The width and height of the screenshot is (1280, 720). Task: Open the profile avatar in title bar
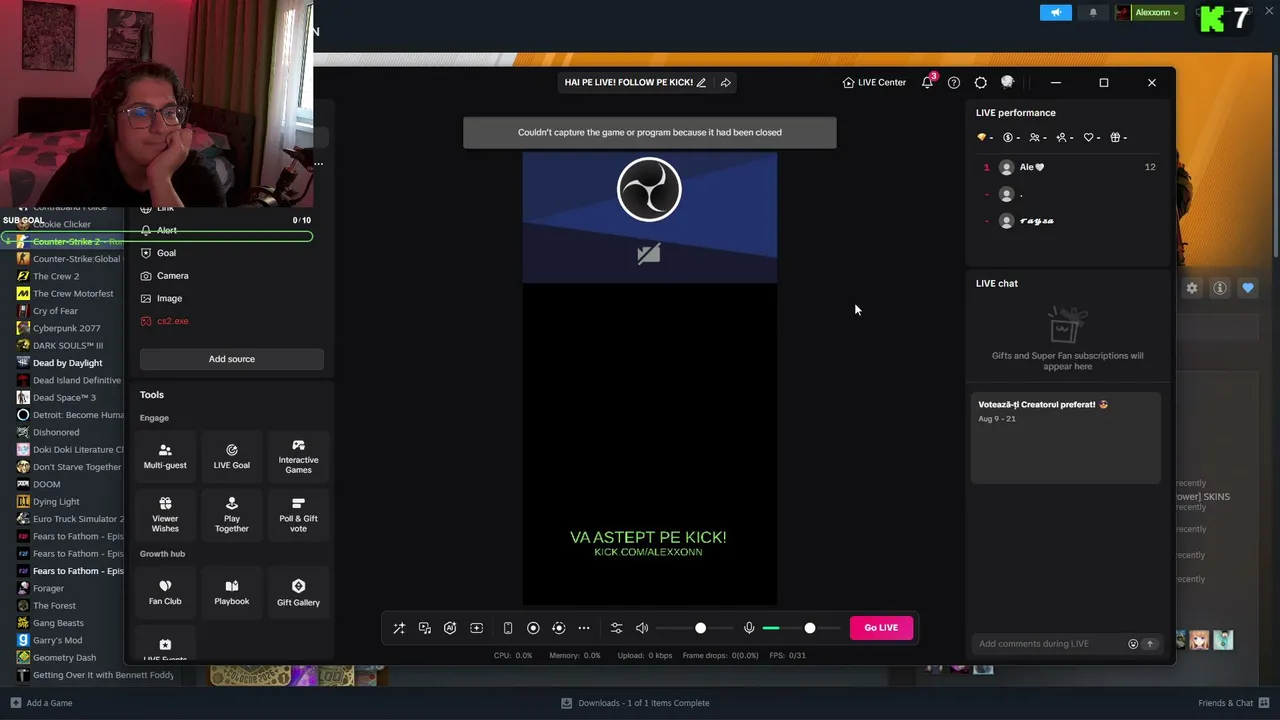pyautogui.click(x=1008, y=82)
